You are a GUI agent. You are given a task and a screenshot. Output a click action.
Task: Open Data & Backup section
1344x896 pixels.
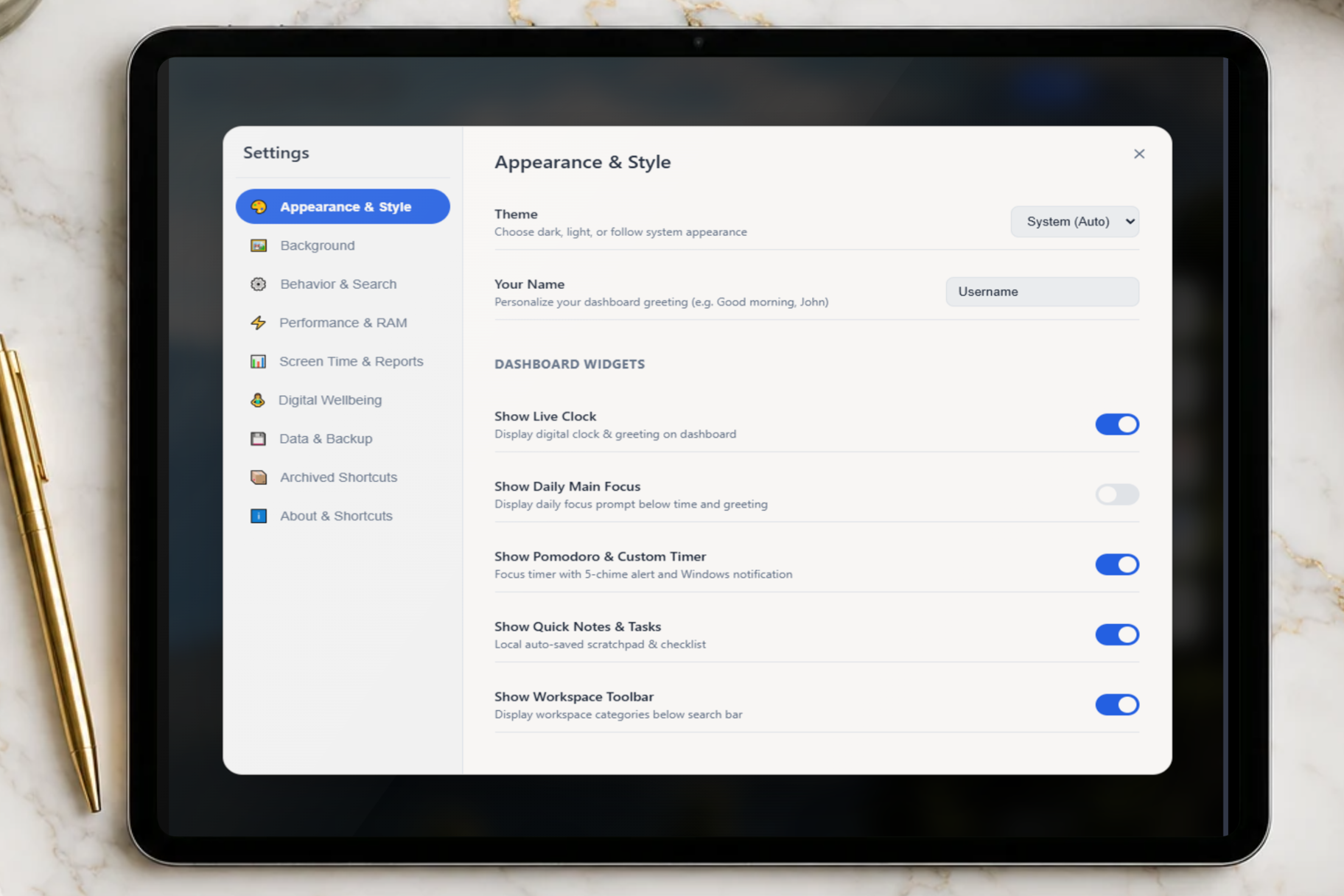tap(343, 438)
